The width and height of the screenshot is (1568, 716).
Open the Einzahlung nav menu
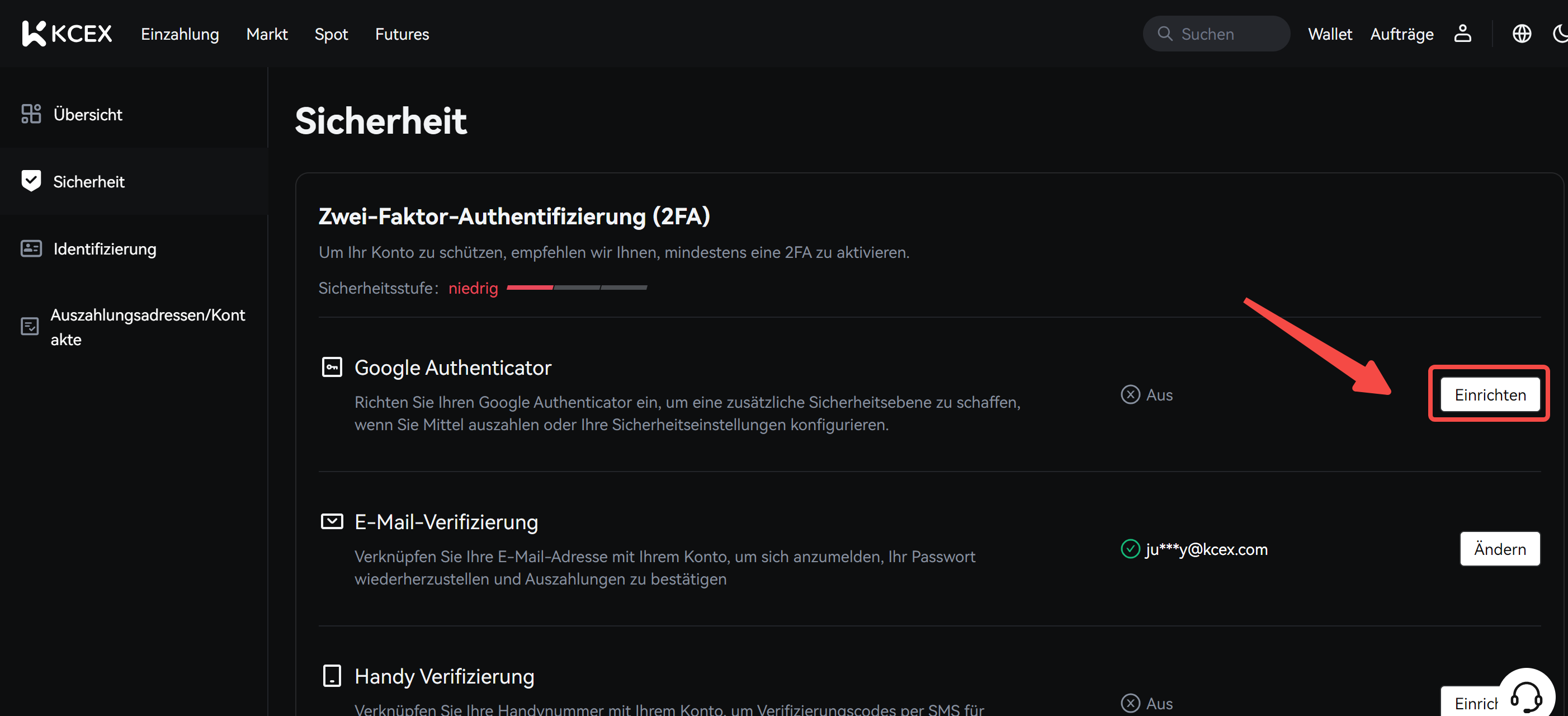pyautogui.click(x=180, y=34)
